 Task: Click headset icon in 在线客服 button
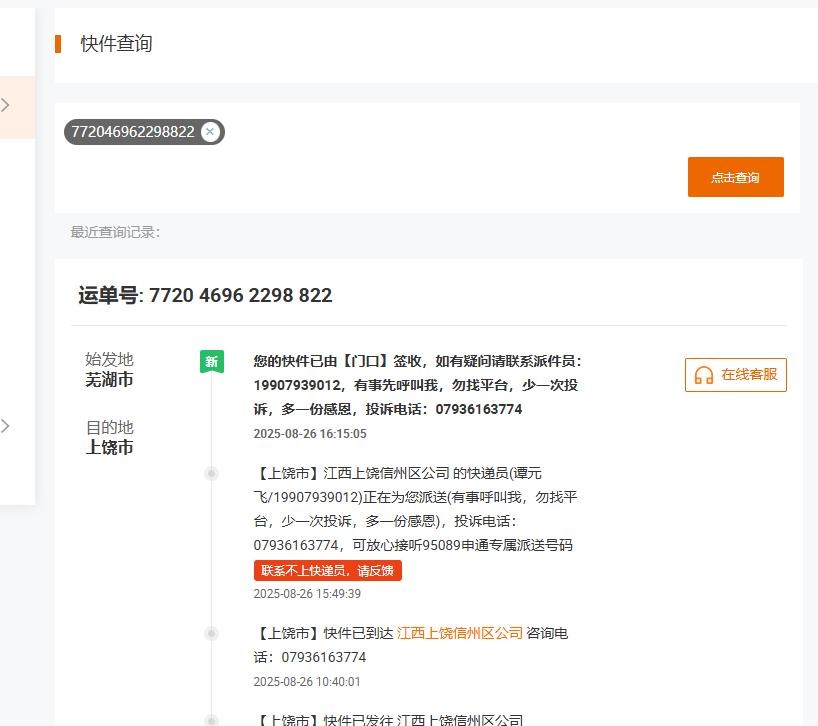coord(703,375)
